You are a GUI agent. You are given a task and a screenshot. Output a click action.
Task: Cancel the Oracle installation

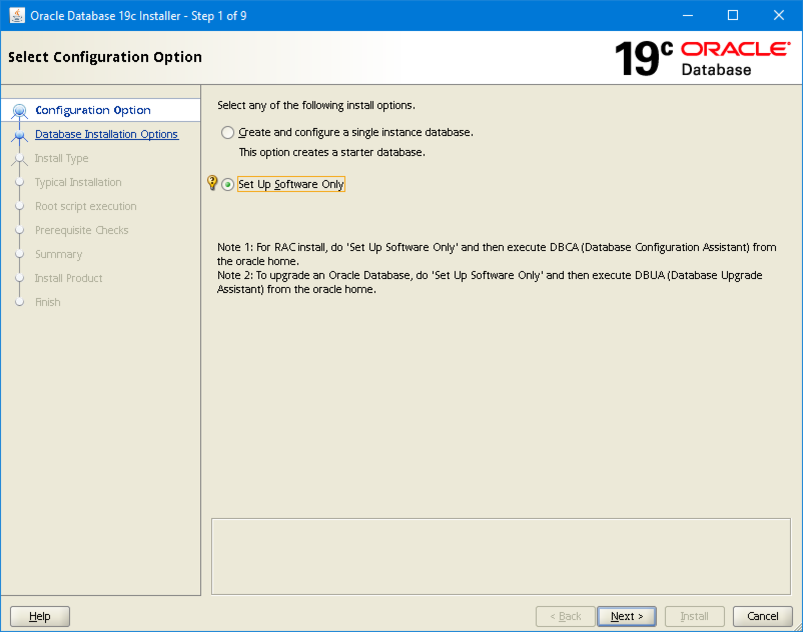(762, 616)
